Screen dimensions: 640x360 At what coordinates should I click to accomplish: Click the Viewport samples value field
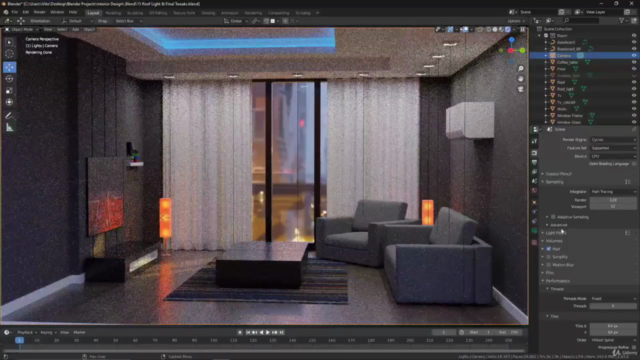(x=613, y=207)
